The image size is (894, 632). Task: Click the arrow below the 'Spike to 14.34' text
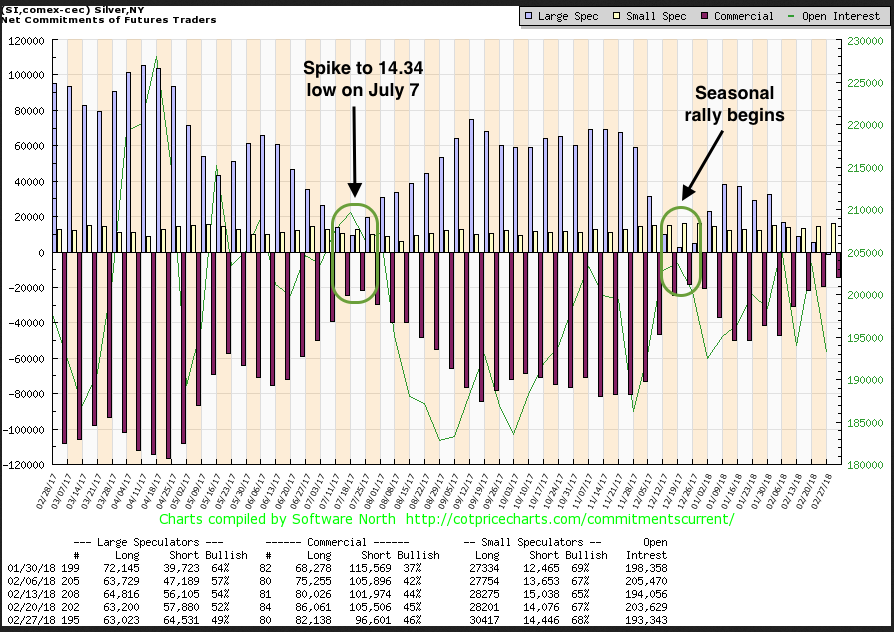[x=356, y=148]
